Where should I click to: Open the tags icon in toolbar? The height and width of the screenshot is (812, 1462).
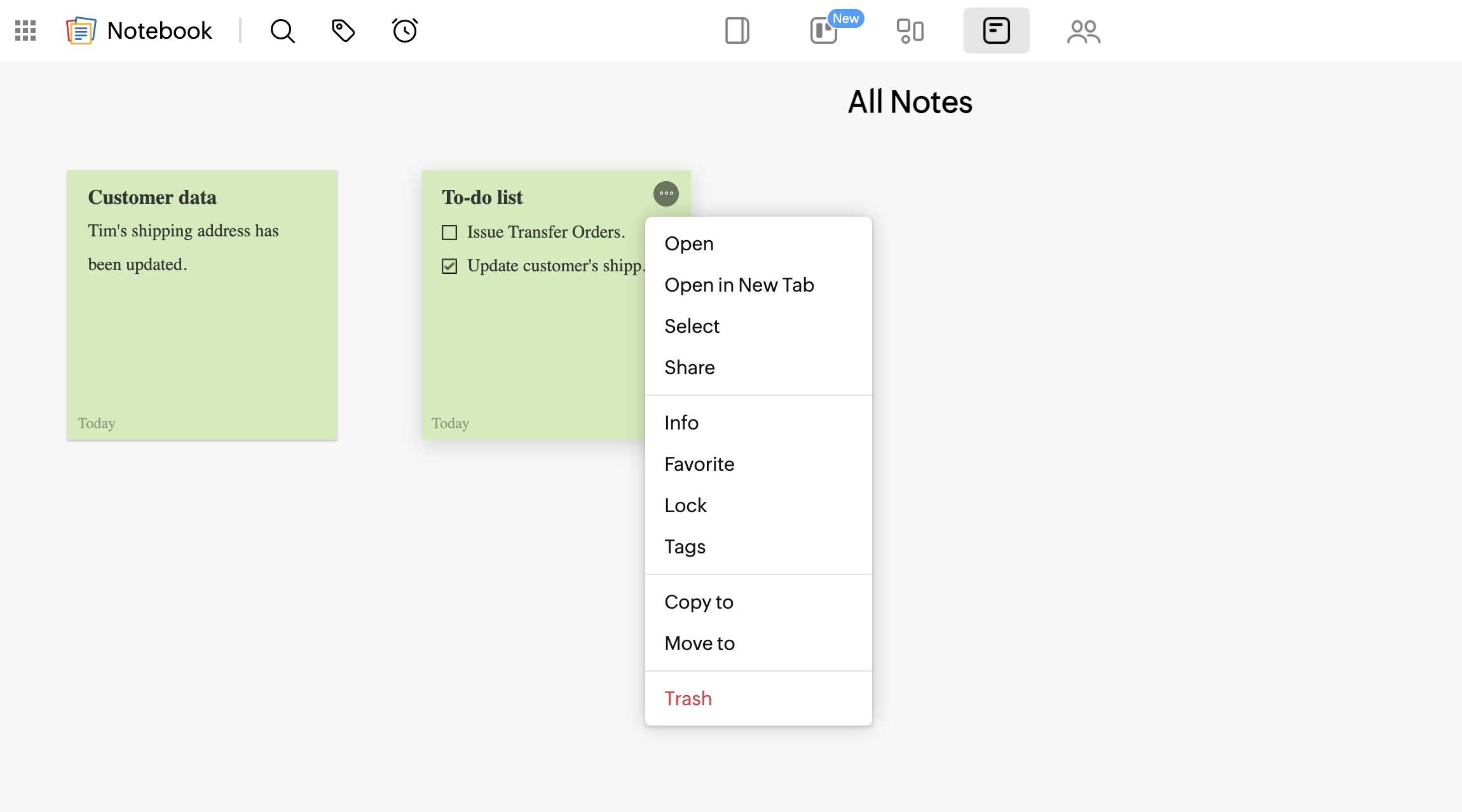343,30
